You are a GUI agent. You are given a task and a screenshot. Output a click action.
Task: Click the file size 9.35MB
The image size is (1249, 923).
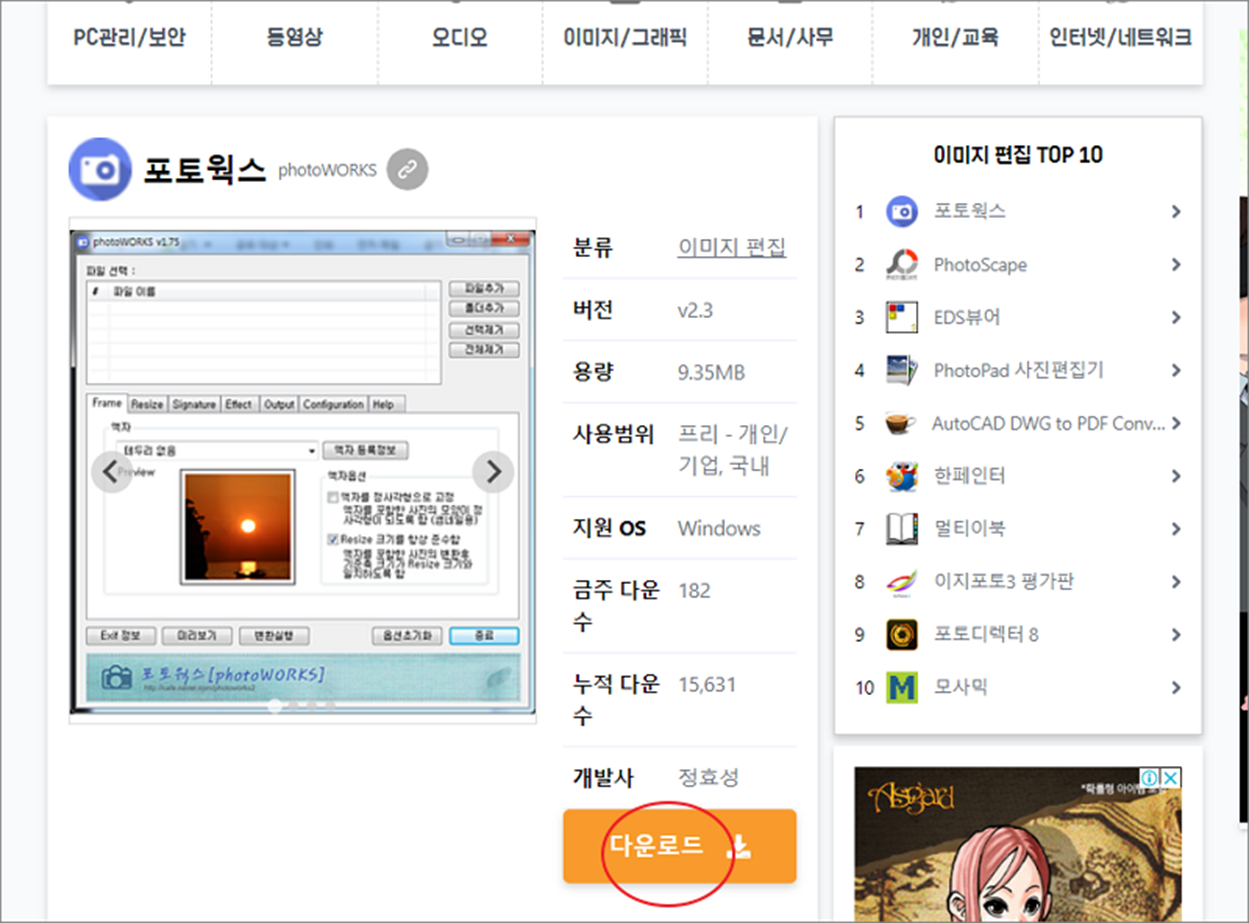point(711,373)
